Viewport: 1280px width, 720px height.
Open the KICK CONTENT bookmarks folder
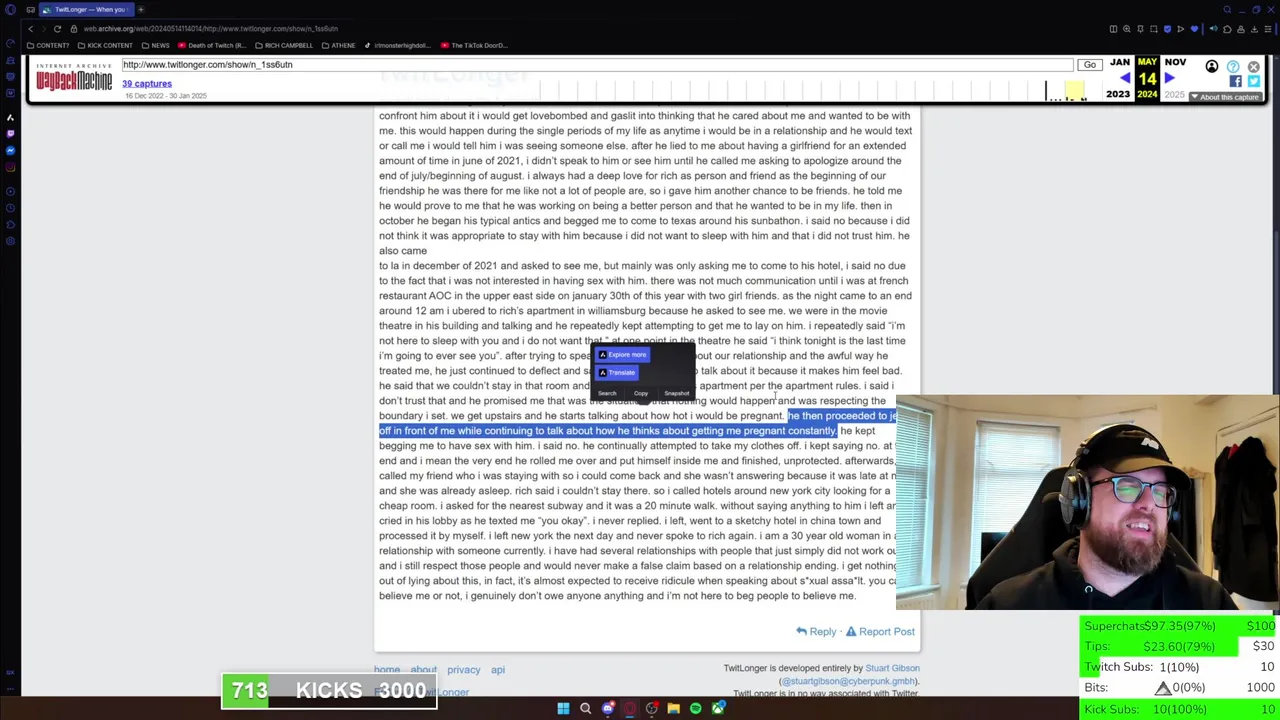click(106, 45)
